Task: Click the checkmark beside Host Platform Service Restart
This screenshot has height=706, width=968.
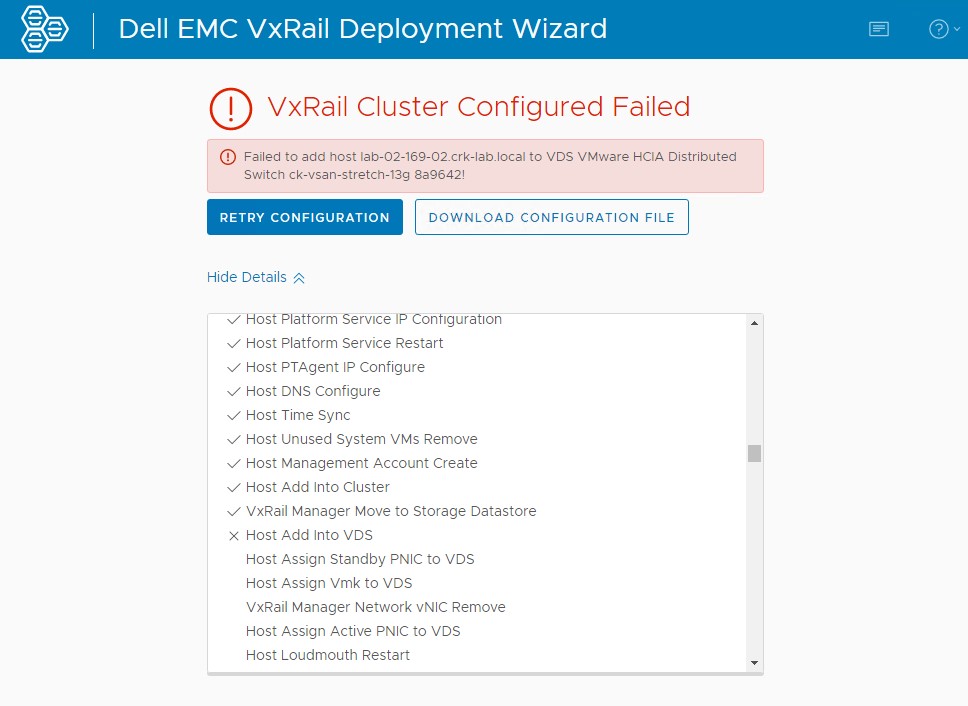Action: tap(233, 343)
